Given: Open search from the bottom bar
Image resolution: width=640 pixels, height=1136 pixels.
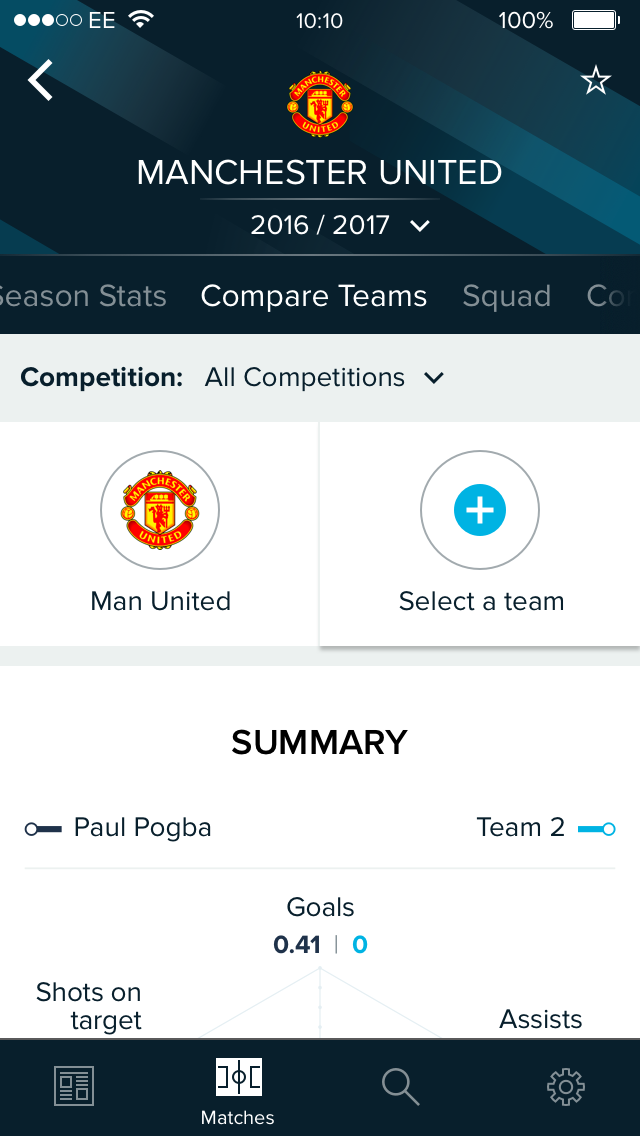Looking at the screenshot, I should (x=400, y=1086).
